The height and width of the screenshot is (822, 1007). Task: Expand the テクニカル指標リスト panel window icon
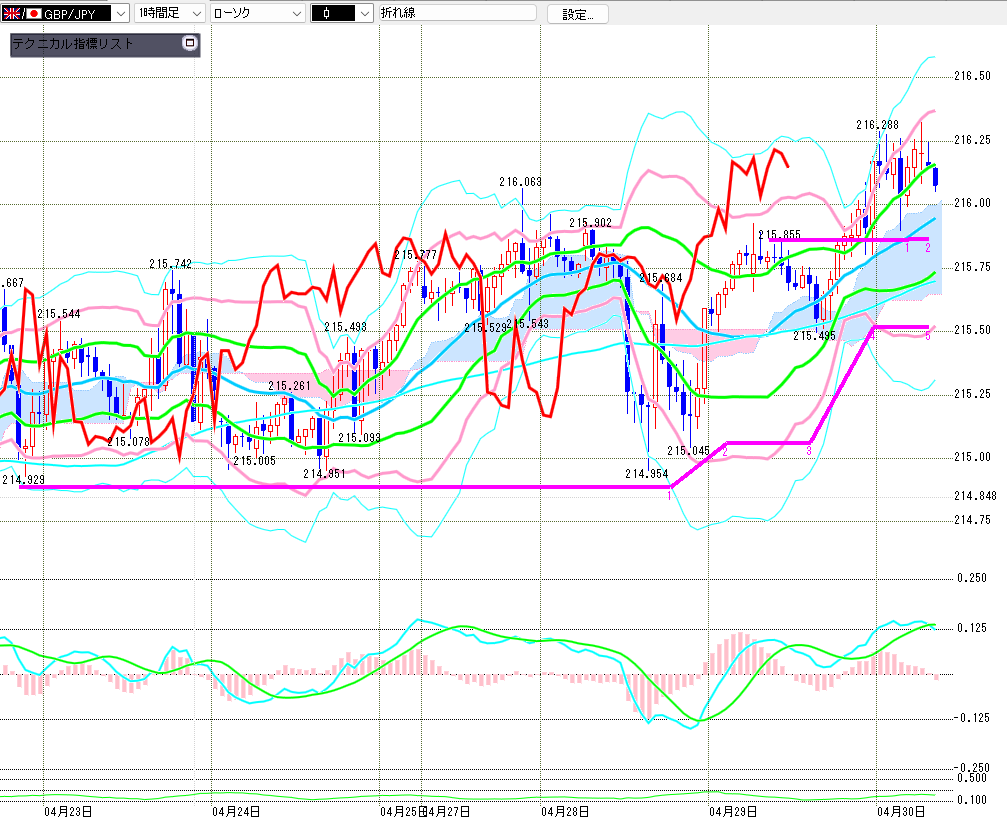[x=190, y=44]
